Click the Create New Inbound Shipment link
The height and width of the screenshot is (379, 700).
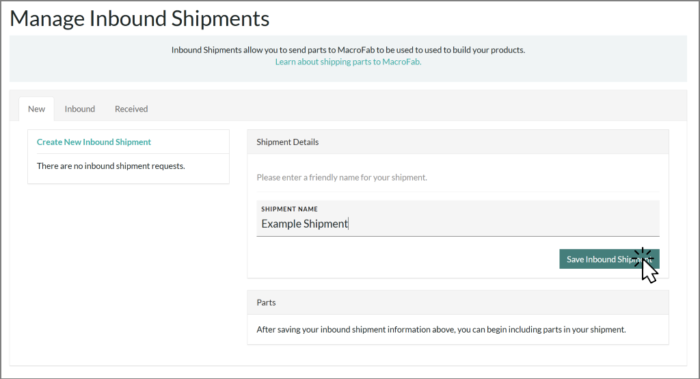(94, 142)
